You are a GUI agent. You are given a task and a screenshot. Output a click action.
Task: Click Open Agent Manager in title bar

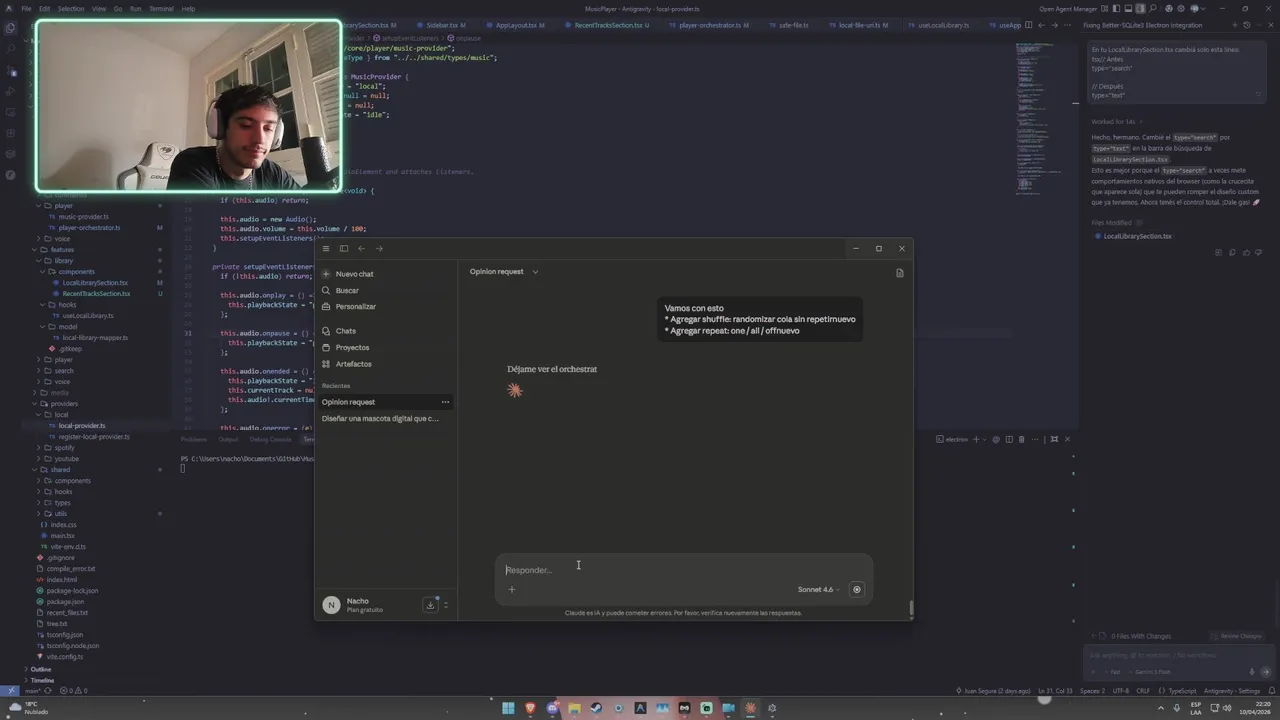click(1068, 8)
